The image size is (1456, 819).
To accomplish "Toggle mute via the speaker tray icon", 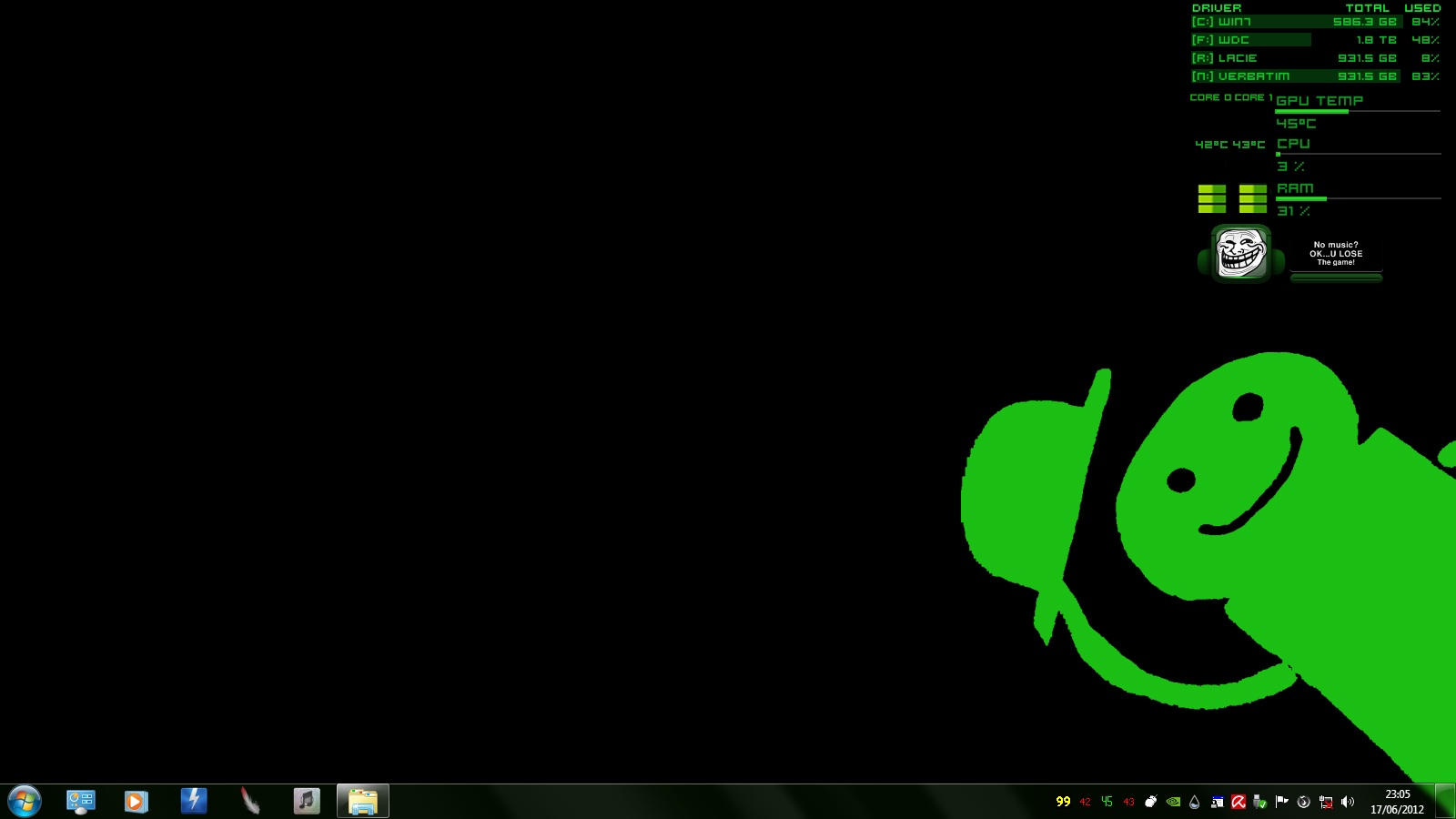I will 1347,802.
